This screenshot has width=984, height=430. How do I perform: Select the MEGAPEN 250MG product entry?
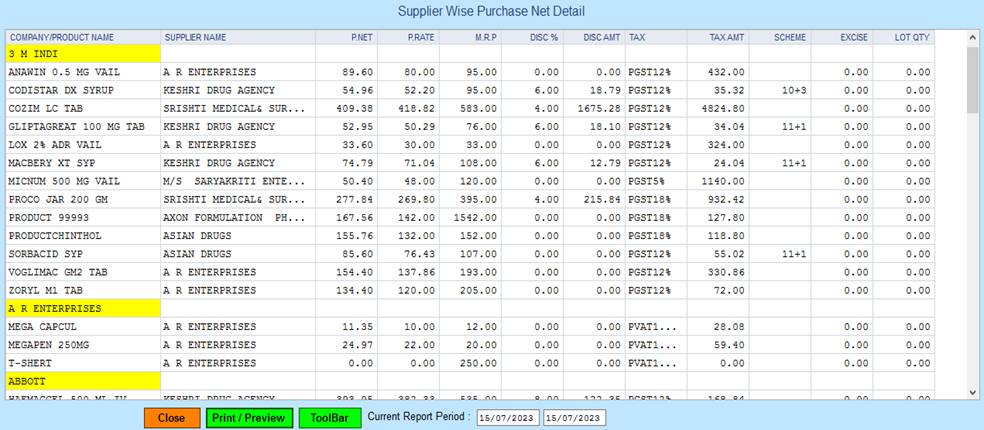pyautogui.click(x=81, y=345)
